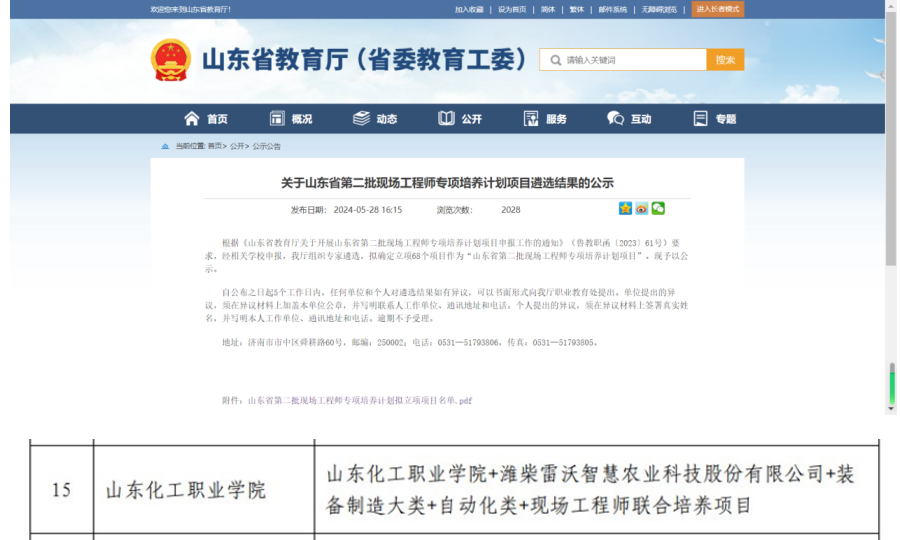Open the 公开 navigation menu
900x540 pixels.
460,119
